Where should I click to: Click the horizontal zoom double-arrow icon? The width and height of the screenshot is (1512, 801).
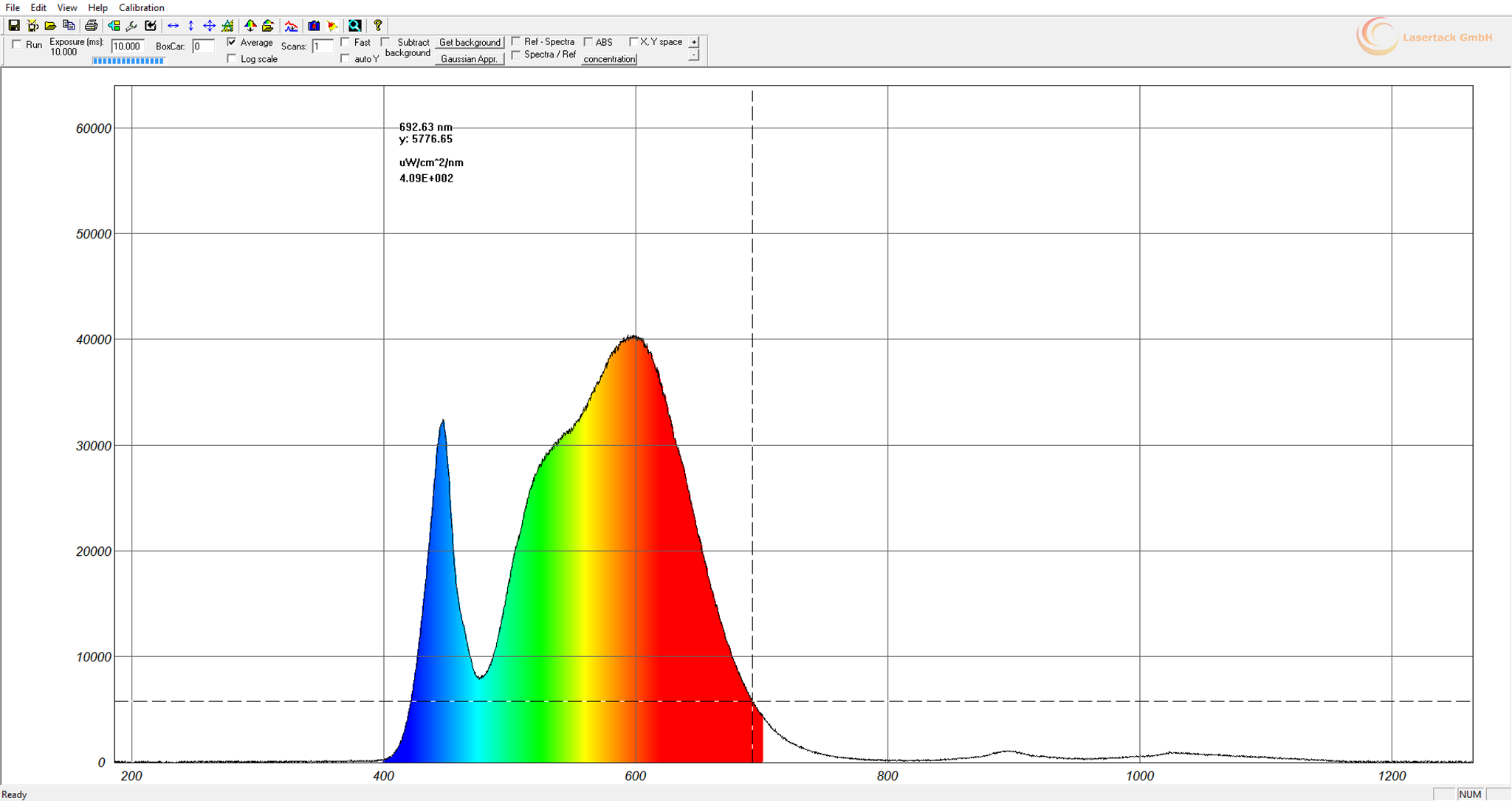pos(173,26)
